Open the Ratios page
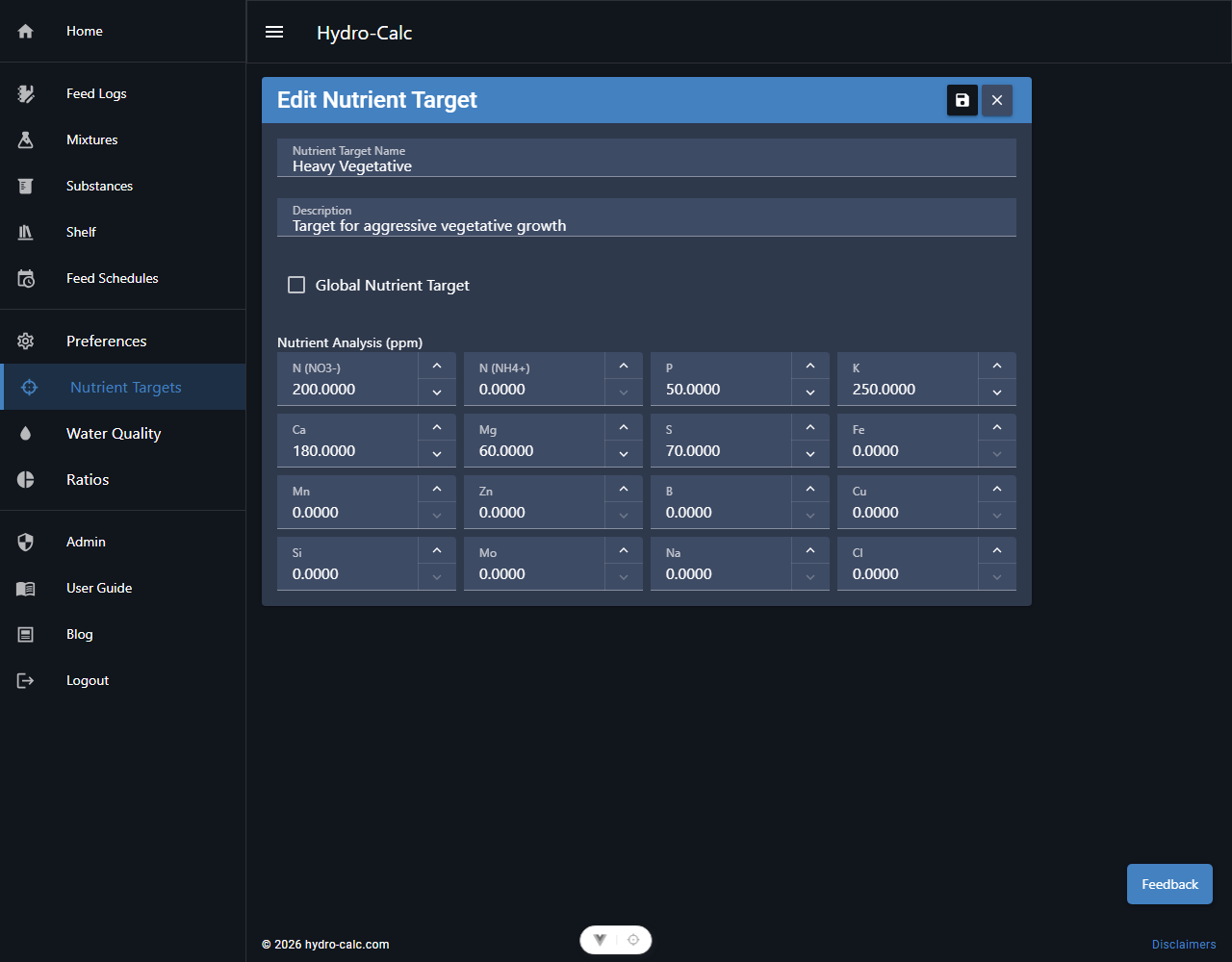The height and width of the screenshot is (962, 1232). tap(123, 479)
